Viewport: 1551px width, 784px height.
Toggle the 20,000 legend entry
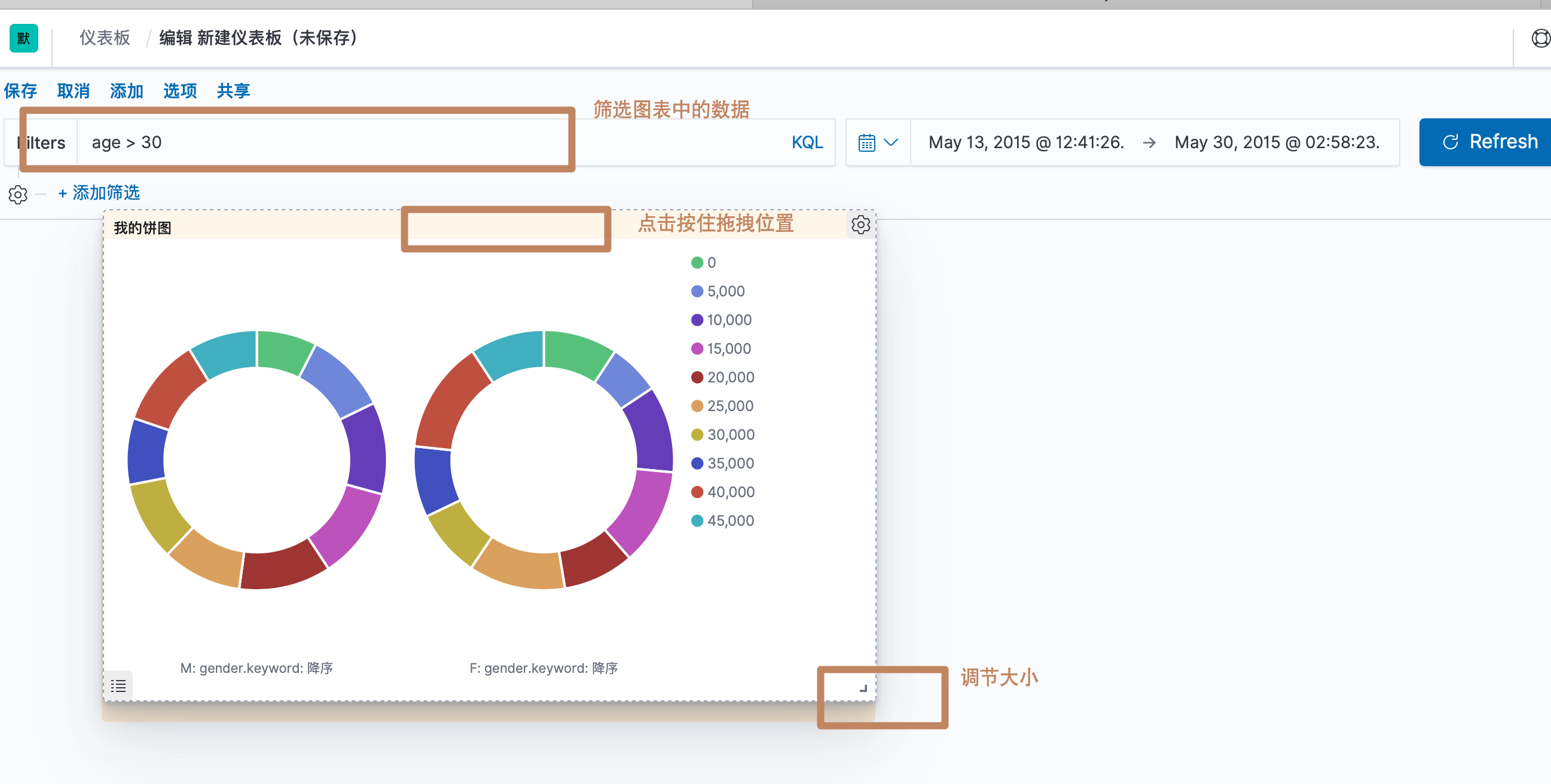[x=729, y=377]
